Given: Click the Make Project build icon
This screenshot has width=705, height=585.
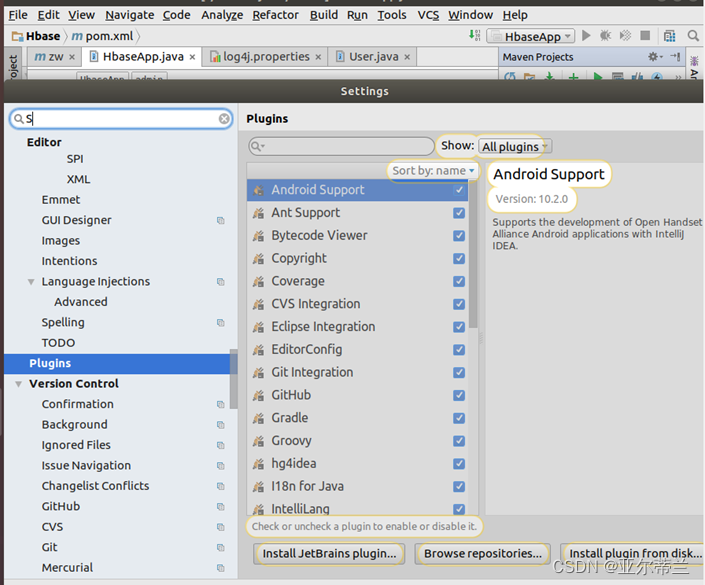Looking at the screenshot, I should pos(474,36).
